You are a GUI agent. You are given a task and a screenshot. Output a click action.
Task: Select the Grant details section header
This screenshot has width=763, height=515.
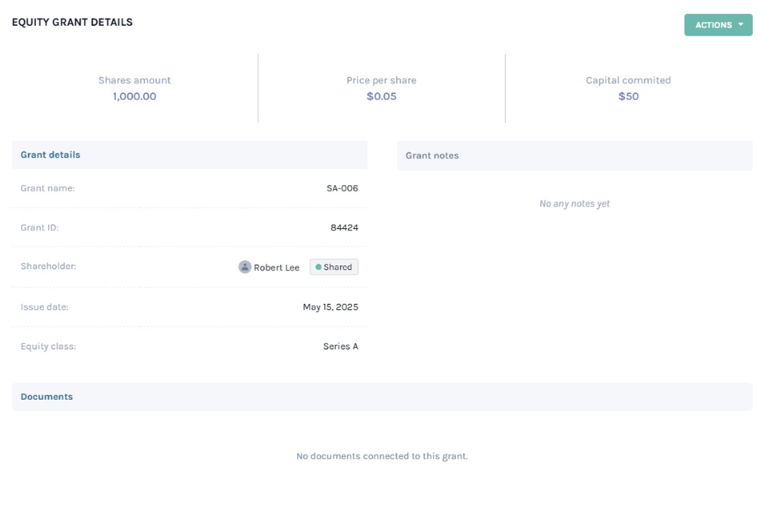pos(189,155)
